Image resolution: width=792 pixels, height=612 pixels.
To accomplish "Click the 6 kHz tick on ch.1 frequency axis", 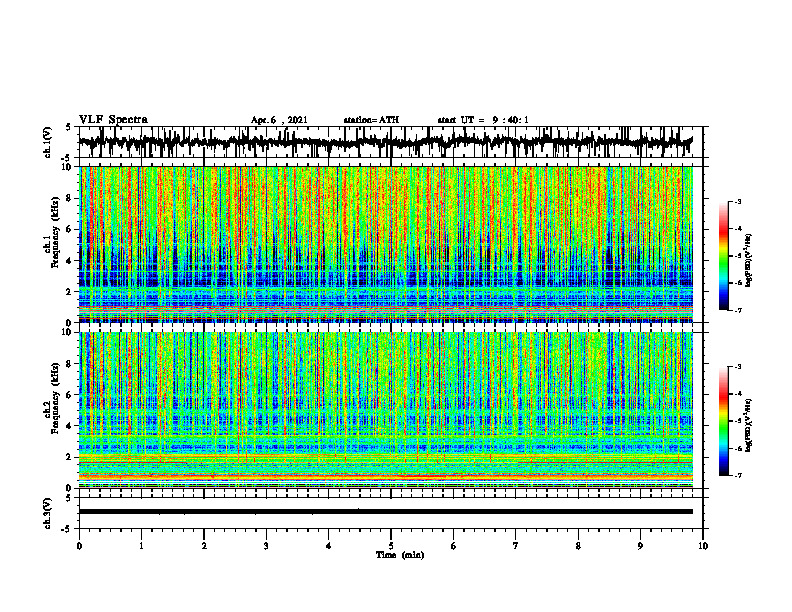I will 69,229.
